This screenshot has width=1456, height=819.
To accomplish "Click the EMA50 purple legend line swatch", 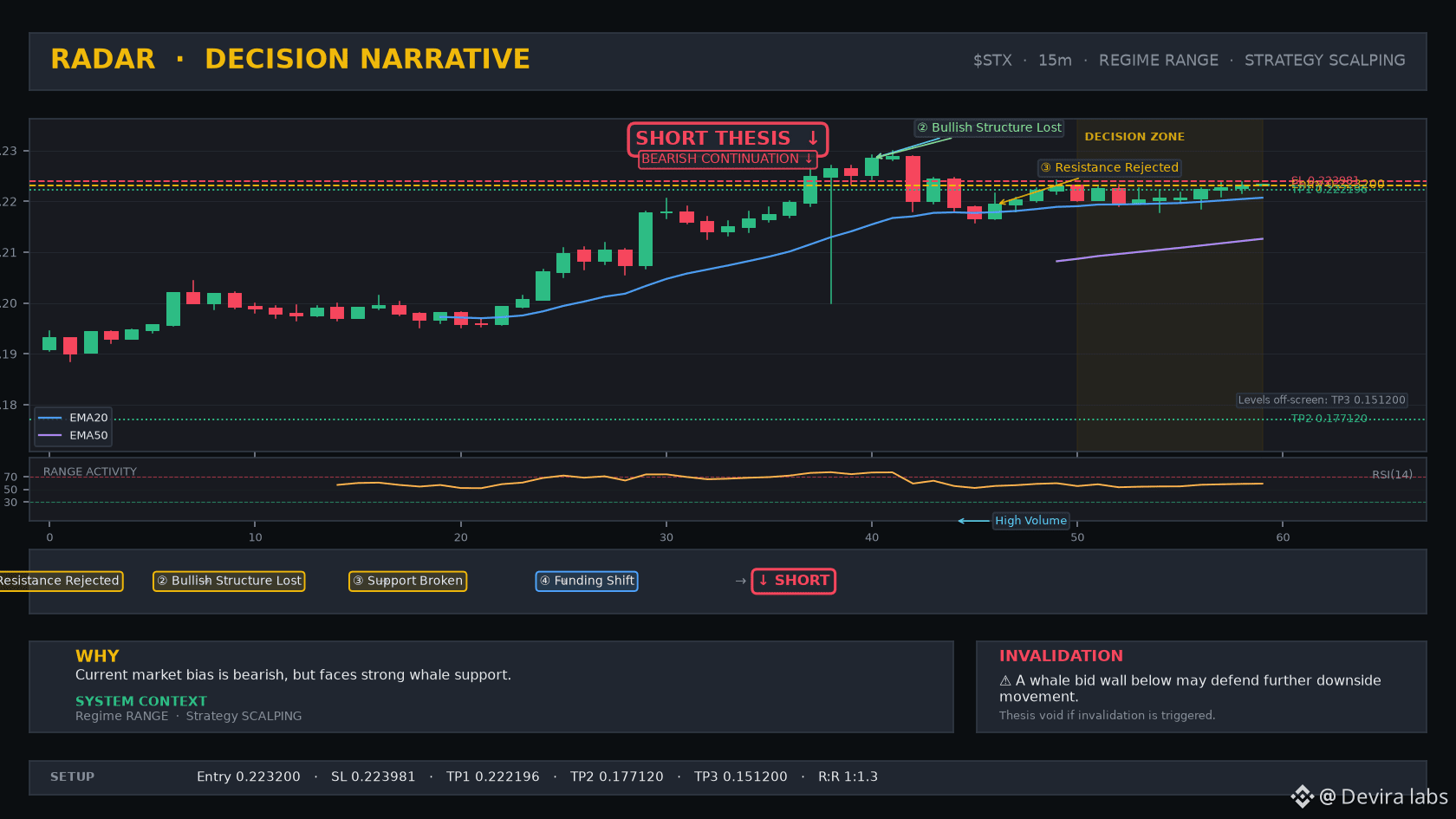I will point(50,435).
